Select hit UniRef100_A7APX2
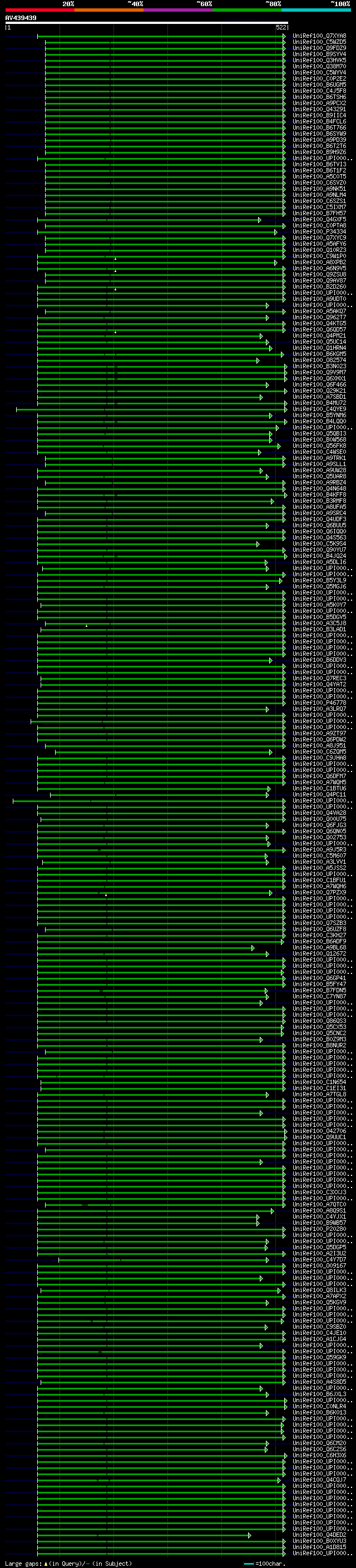Screen dimensions: 356x1568 319,1297
